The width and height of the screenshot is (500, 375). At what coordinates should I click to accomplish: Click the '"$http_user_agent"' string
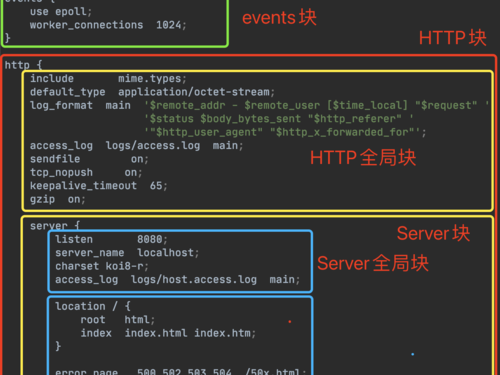(x=206, y=132)
